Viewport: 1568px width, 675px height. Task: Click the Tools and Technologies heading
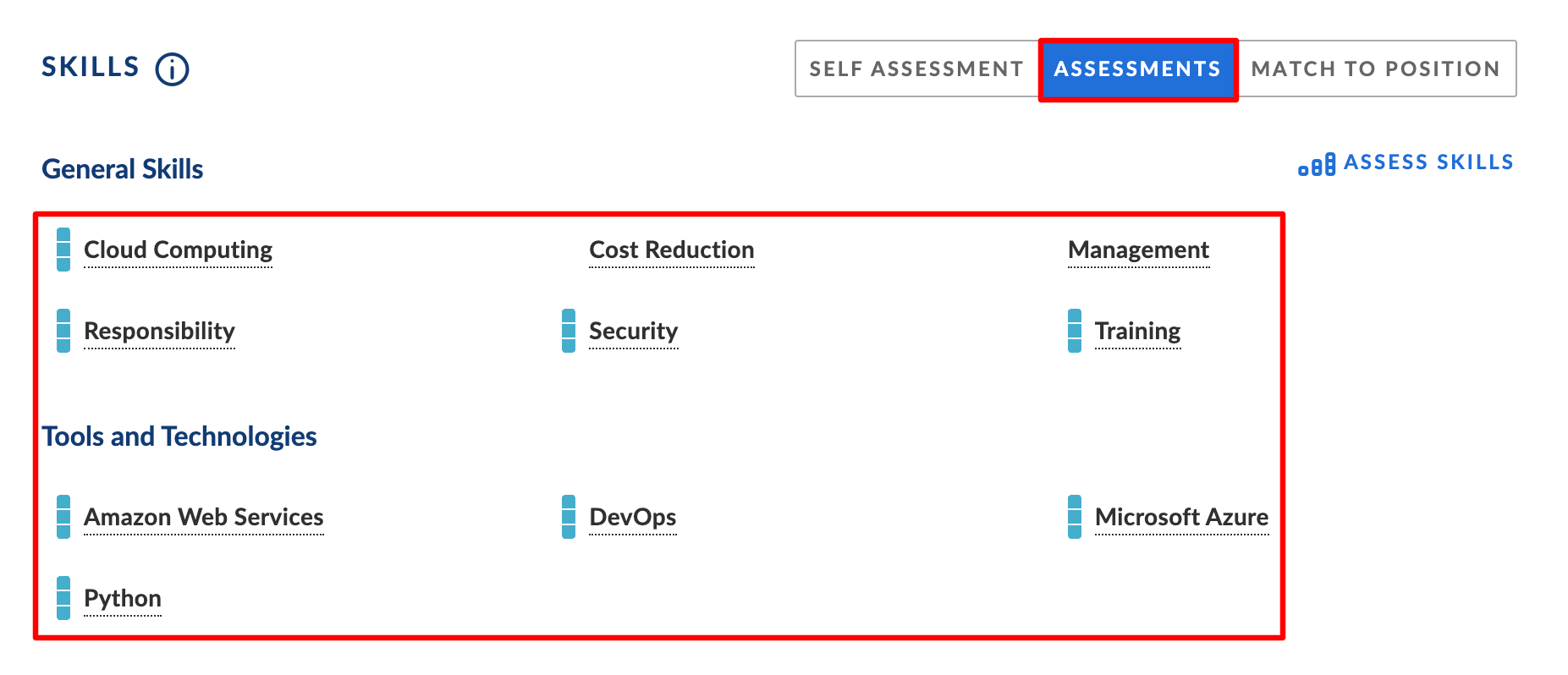click(x=179, y=436)
